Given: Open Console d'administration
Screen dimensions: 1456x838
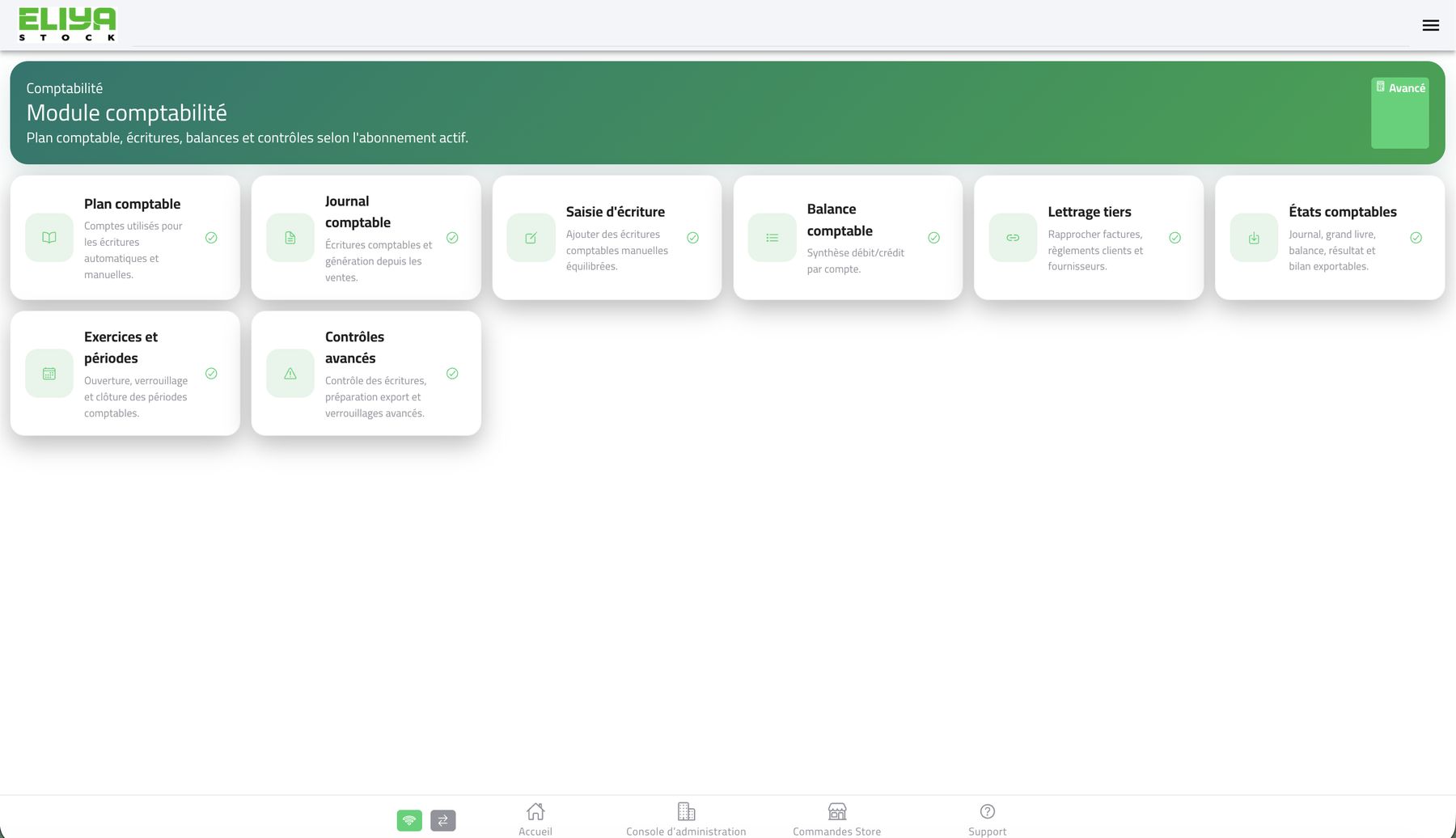Looking at the screenshot, I should coord(686,819).
